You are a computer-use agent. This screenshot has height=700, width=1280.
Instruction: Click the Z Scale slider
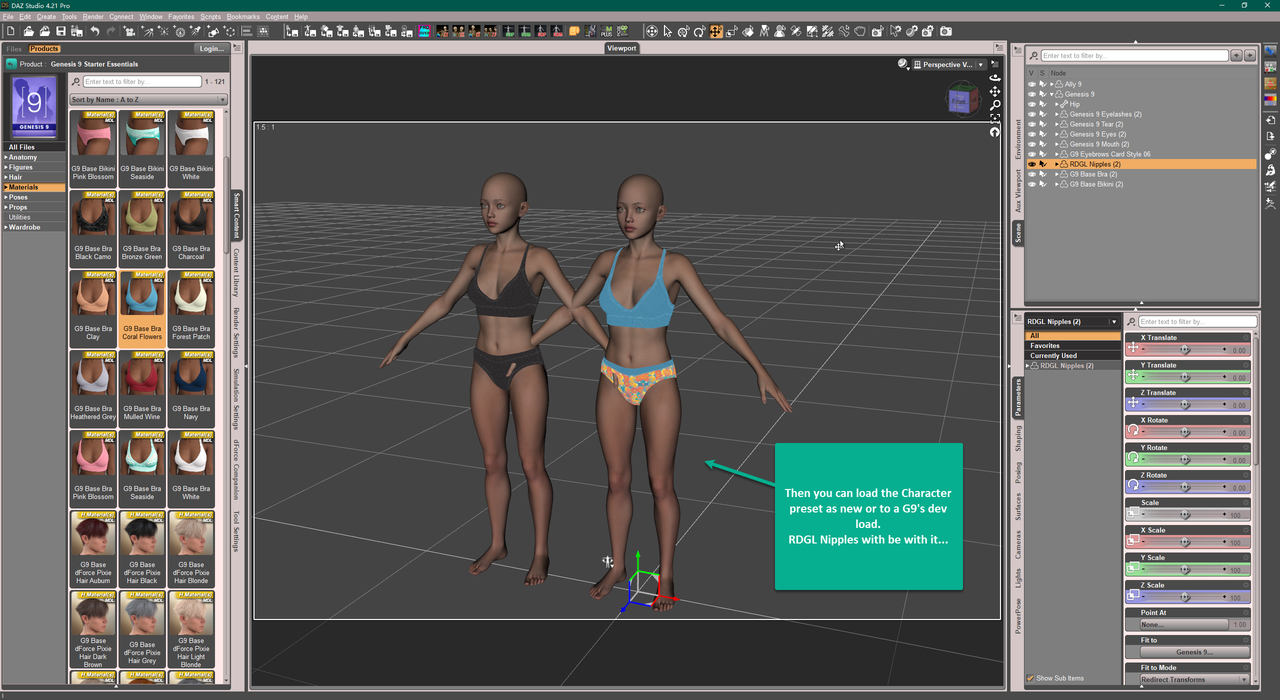[1184, 598]
